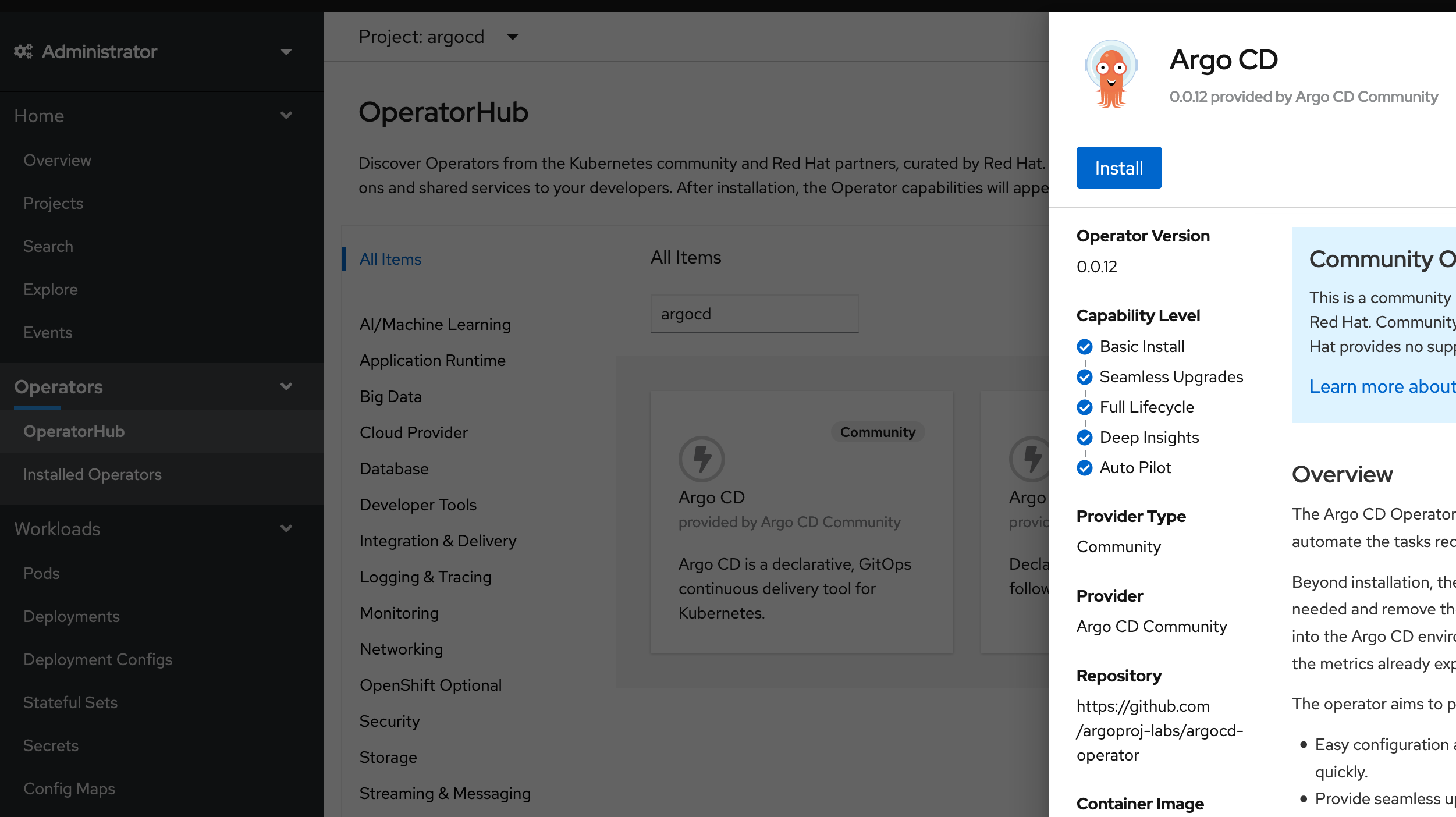Collapse the Home navigation section

(x=286, y=116)
